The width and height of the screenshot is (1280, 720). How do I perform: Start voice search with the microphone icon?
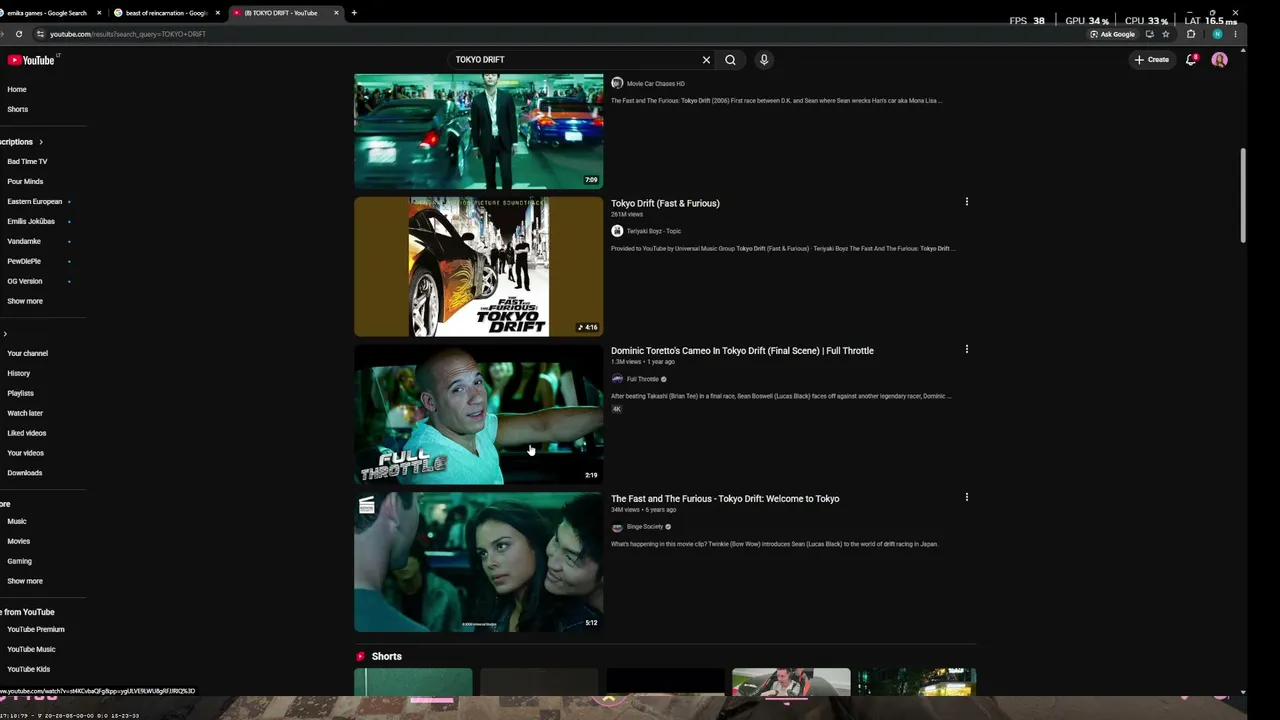click(764, 60)
